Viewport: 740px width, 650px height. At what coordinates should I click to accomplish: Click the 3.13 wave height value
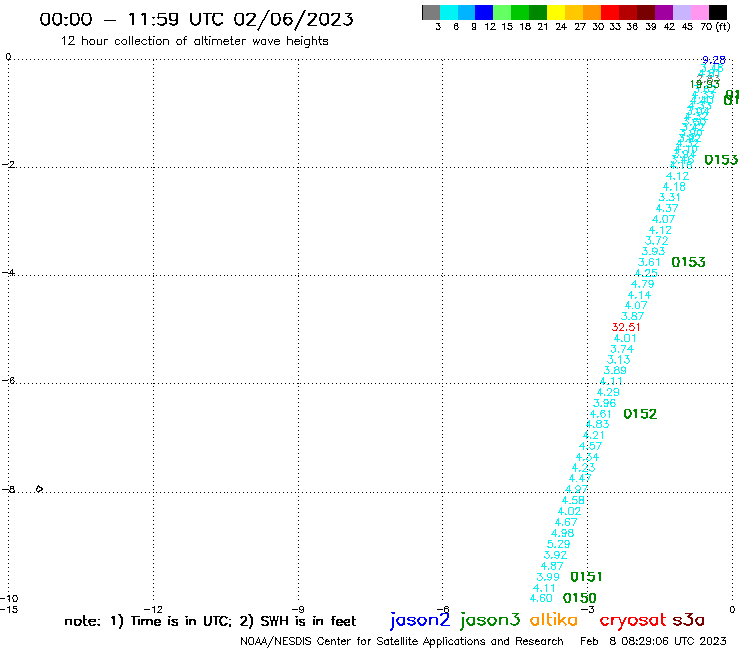pyautogui.click(x=618, y=360)
